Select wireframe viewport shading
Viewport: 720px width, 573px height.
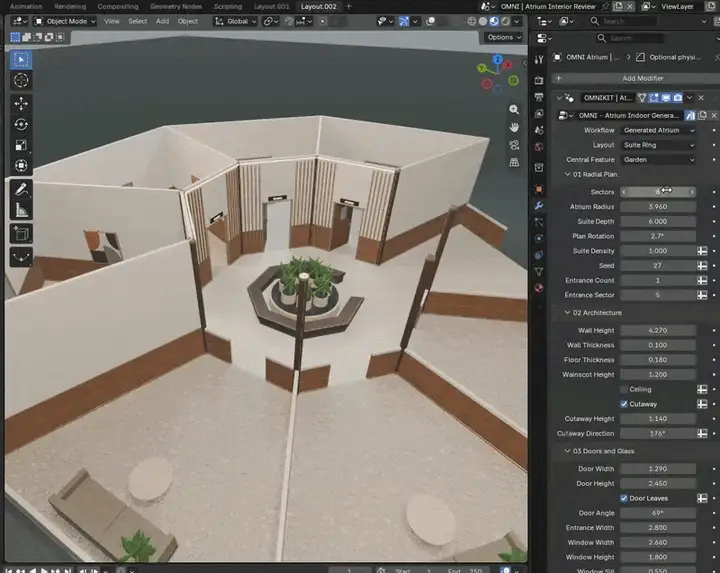(472, 21)
